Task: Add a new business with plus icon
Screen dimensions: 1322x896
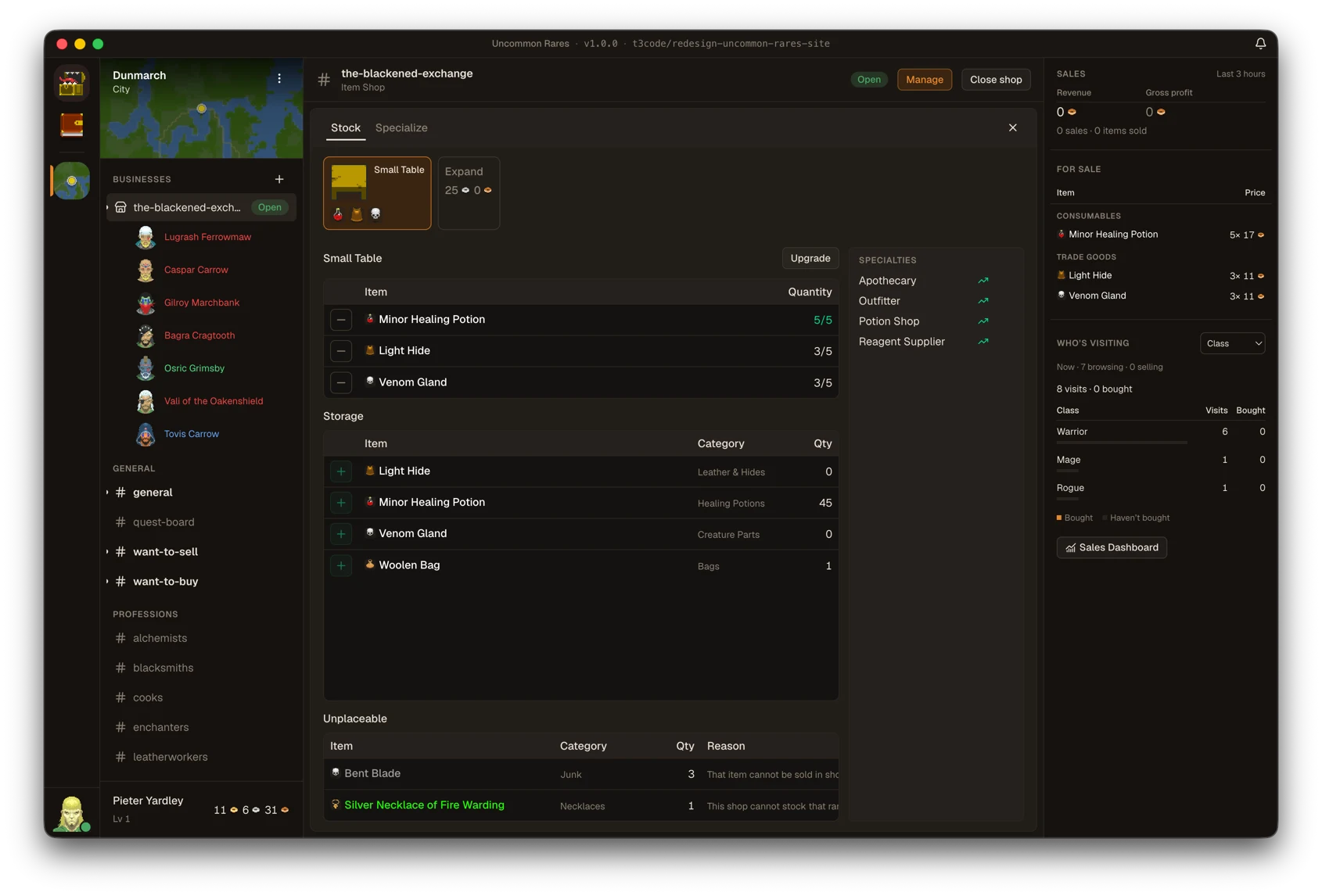Action: (x=279, y=179)
